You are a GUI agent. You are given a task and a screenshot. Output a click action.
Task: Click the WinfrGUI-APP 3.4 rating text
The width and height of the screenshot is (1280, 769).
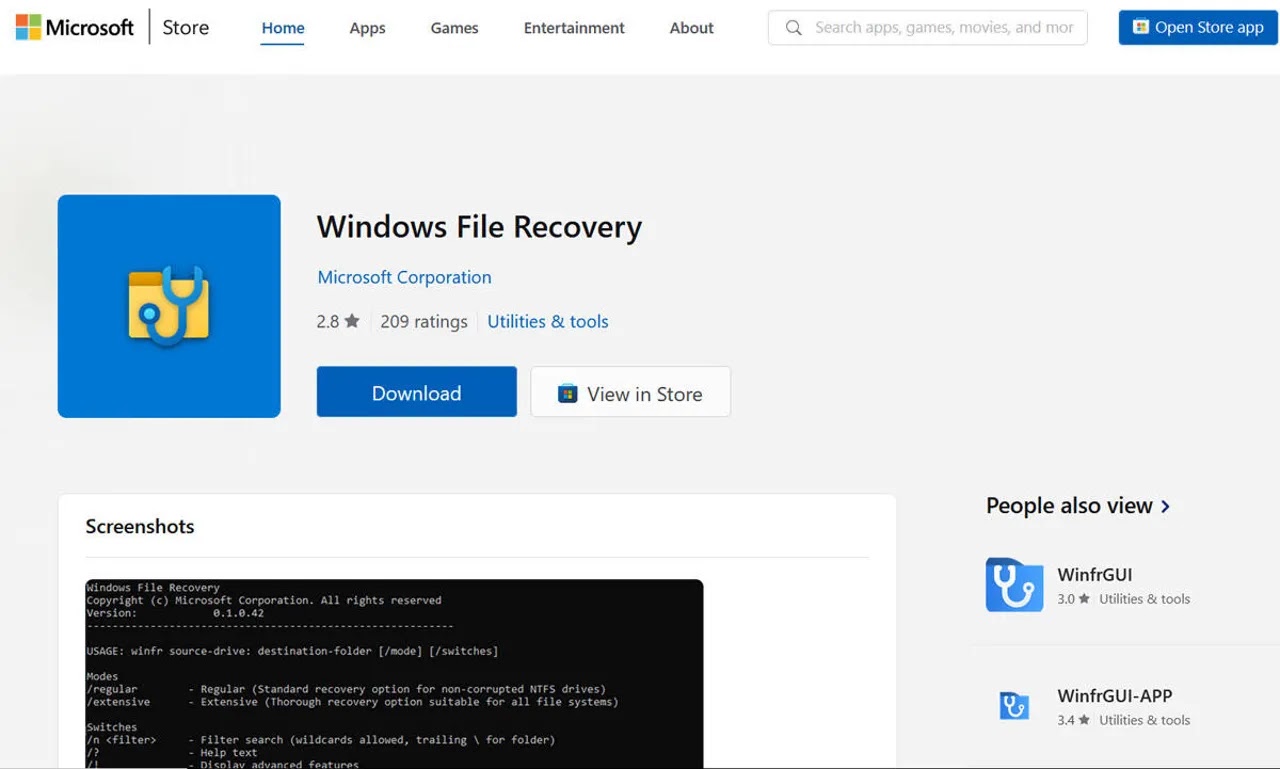click(x=1074, y=720)
